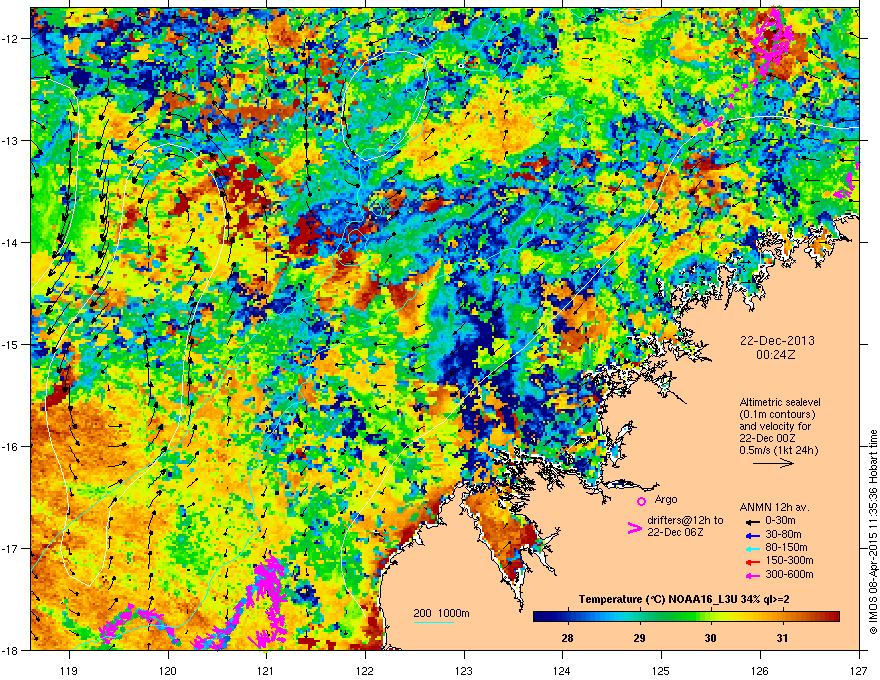Click the 'ANMN 12h av.' legend heading

[x=774, y=508]
